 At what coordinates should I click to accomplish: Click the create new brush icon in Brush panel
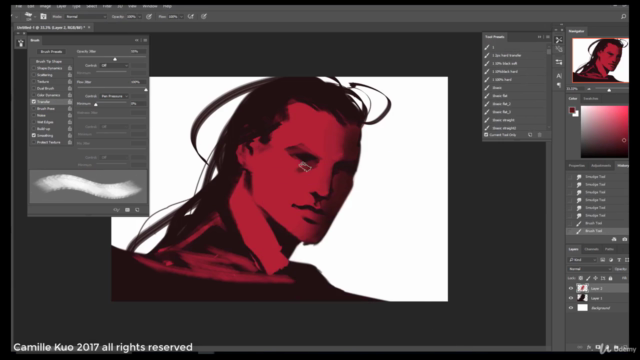(x=137, y=210)
